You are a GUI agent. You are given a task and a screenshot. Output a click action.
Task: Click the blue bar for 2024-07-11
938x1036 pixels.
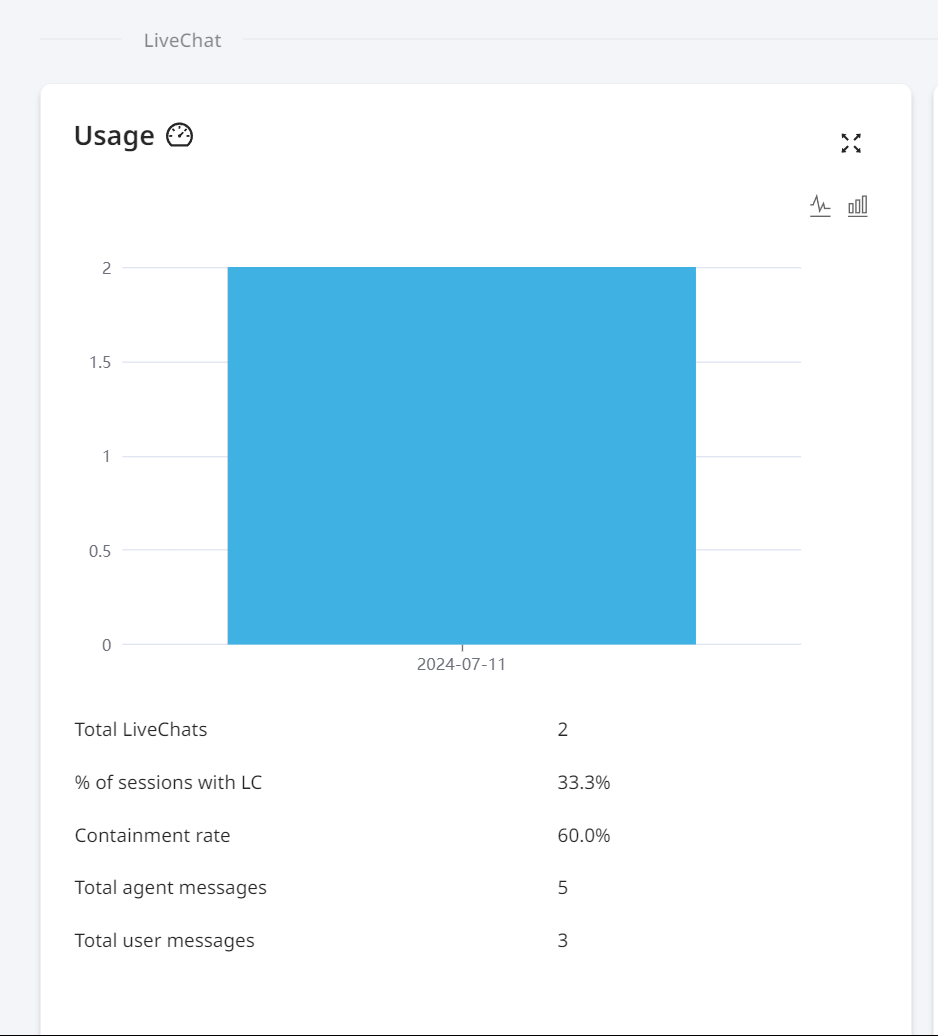462,456
